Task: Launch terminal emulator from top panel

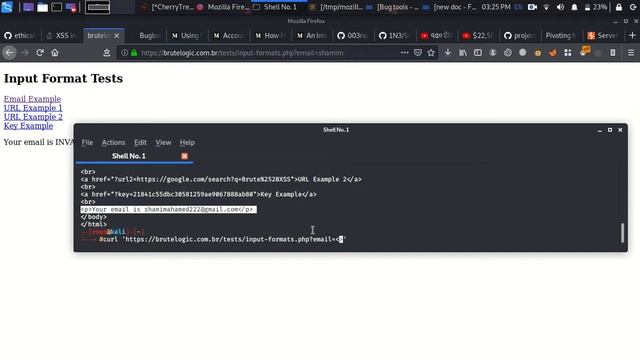Action: pyautogui.click(x=56, y=7)
